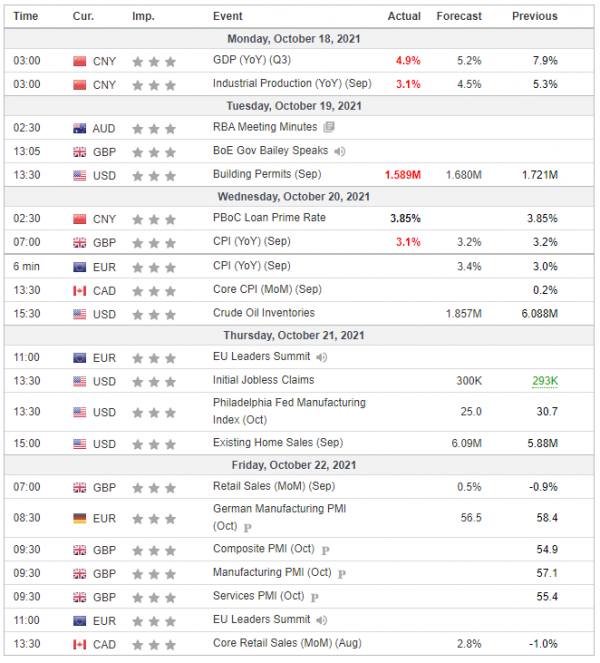This screenshot has width=600, height=663.
Task: Click the preliminary P icon beside Composite PMI (Oct)
Action: [325, 550]
